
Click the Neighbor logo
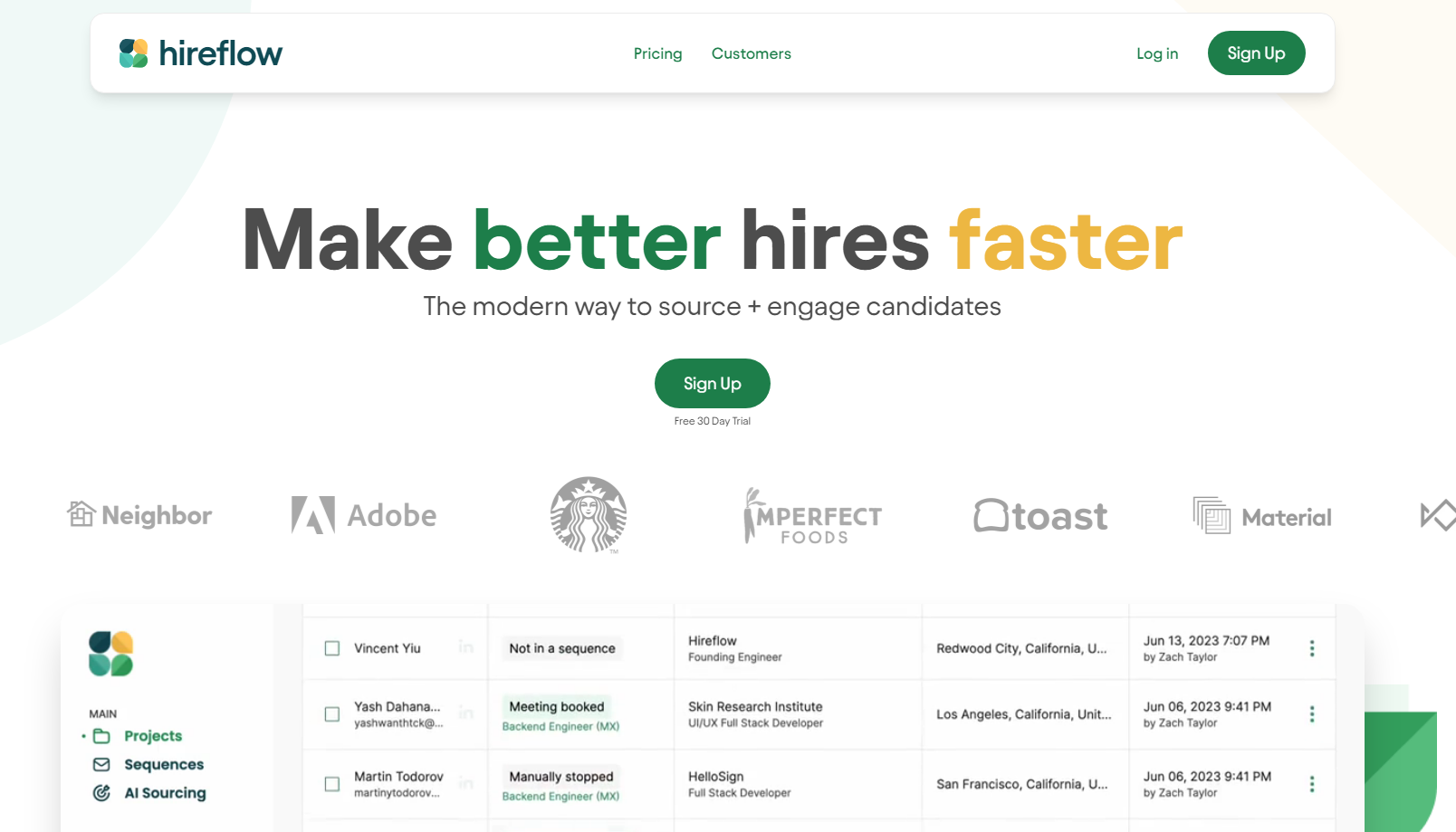pyautogui.click(x=139, y=515)
